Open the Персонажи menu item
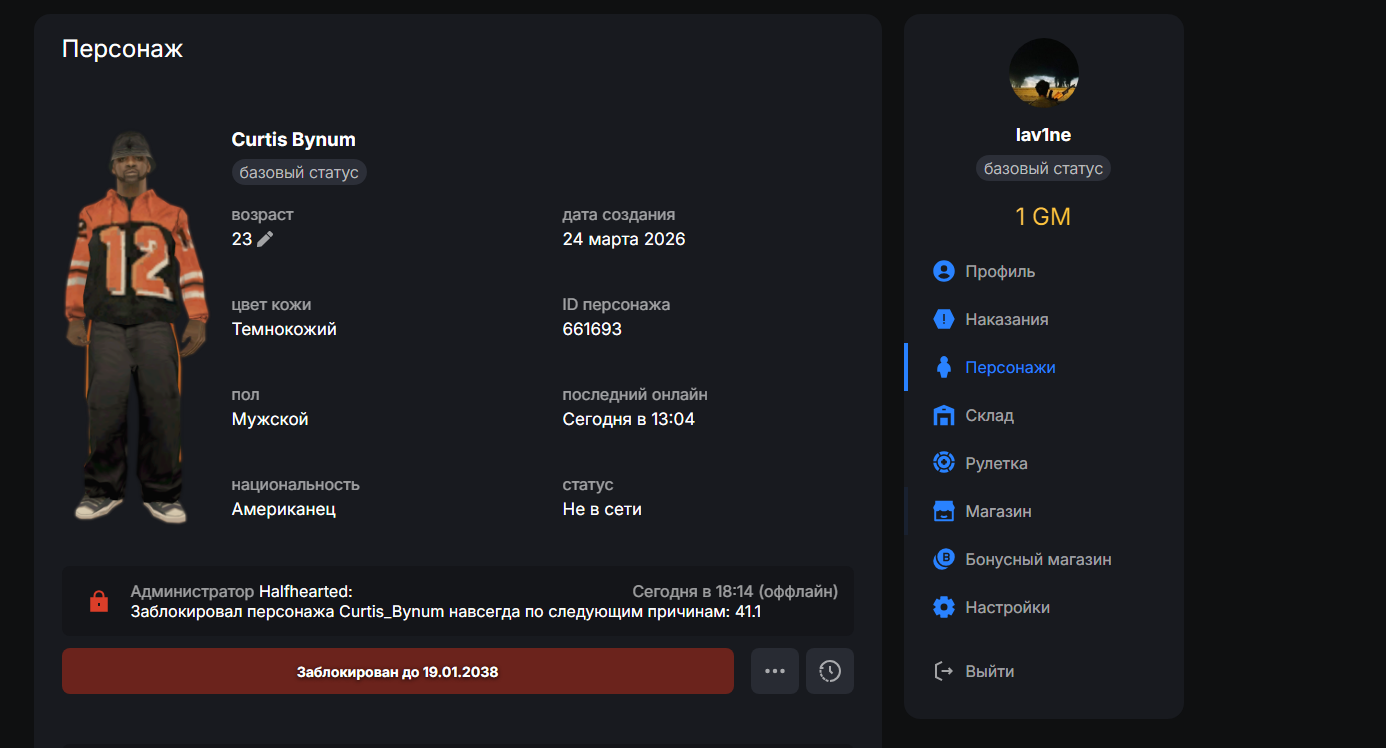The image size is (1386, 748). (x=1010, y=367)
